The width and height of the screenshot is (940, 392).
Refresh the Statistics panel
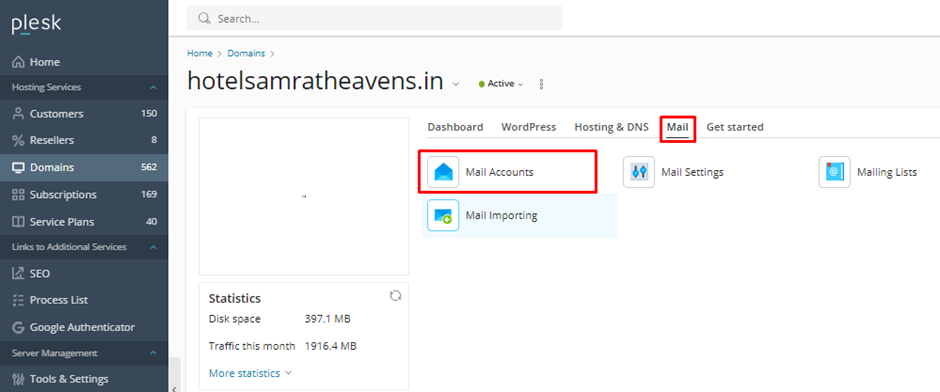[x=395, y=295]
